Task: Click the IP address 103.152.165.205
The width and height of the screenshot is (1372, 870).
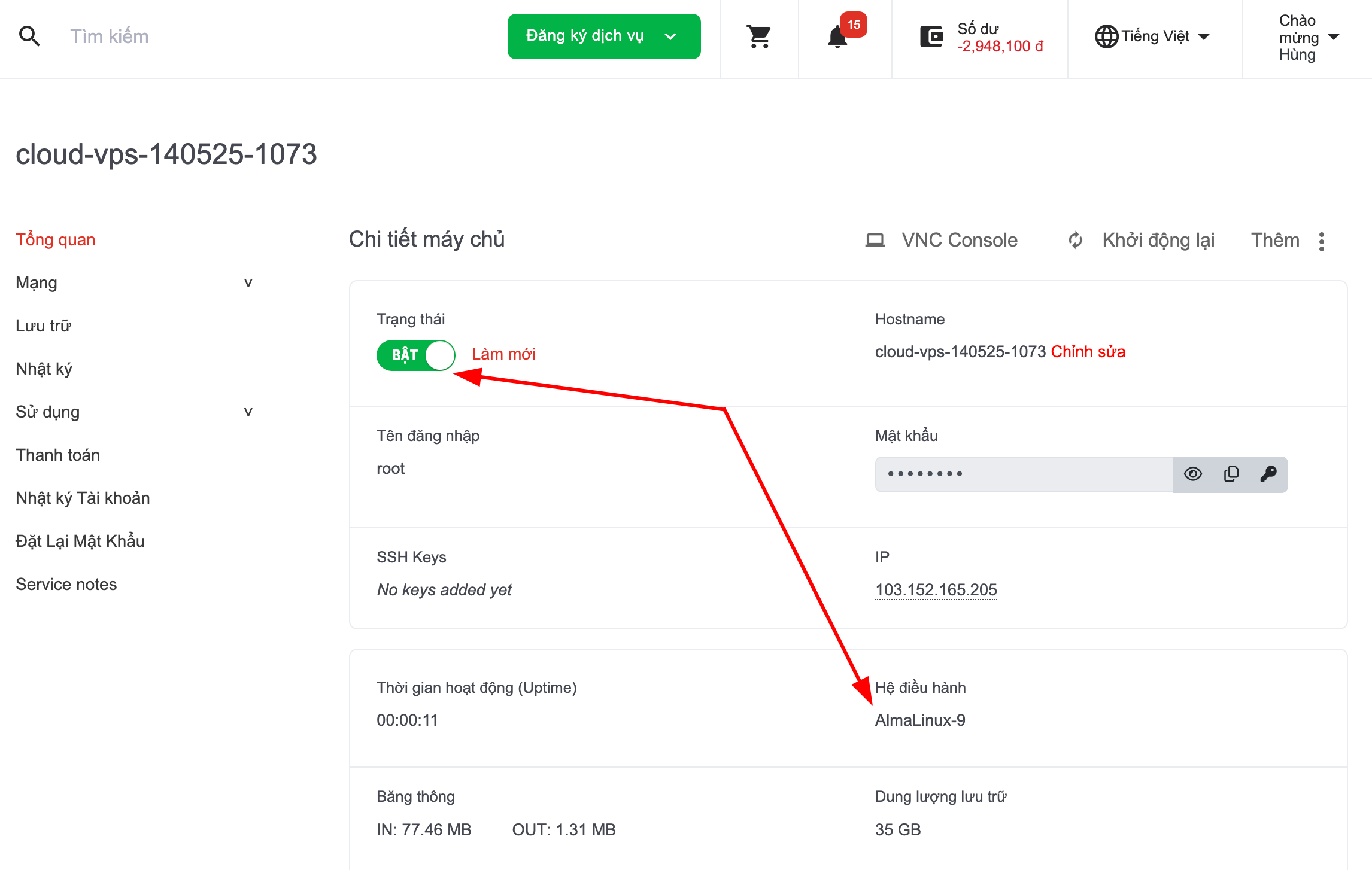Action: [x=936, y=589]
